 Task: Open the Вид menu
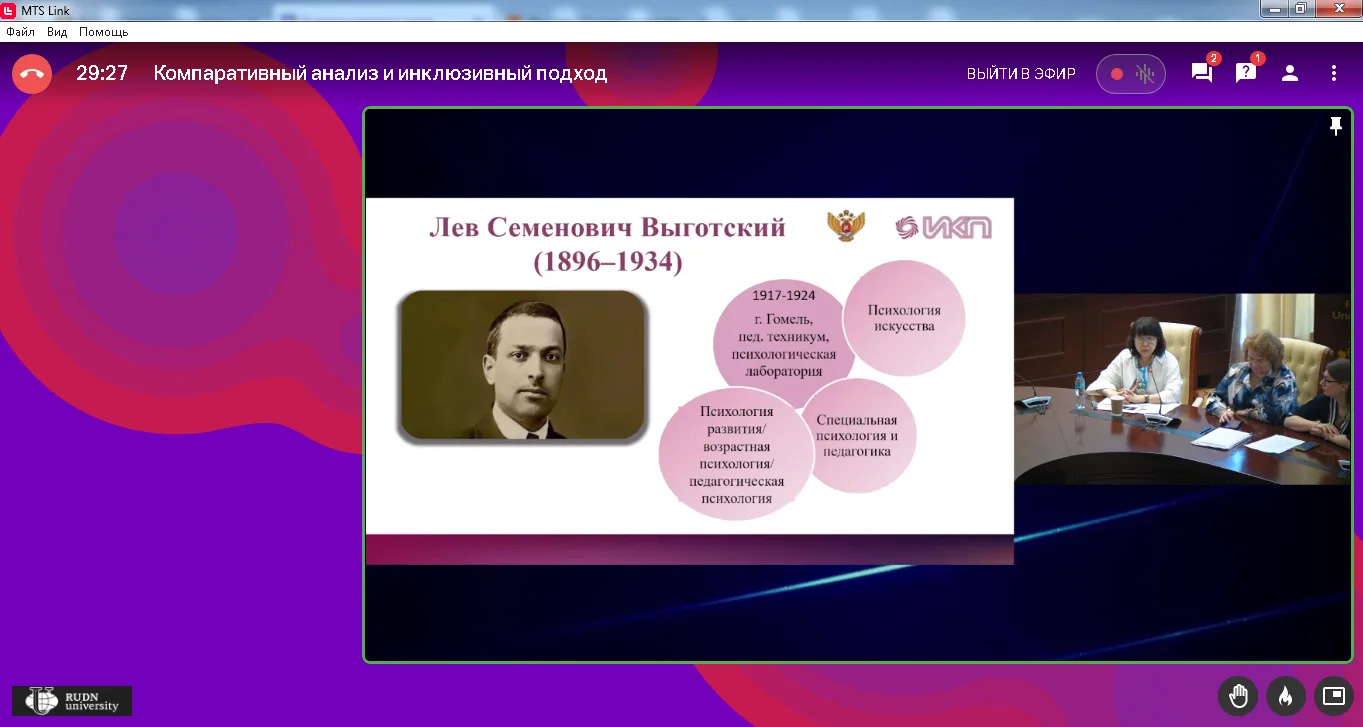point(57,32)
